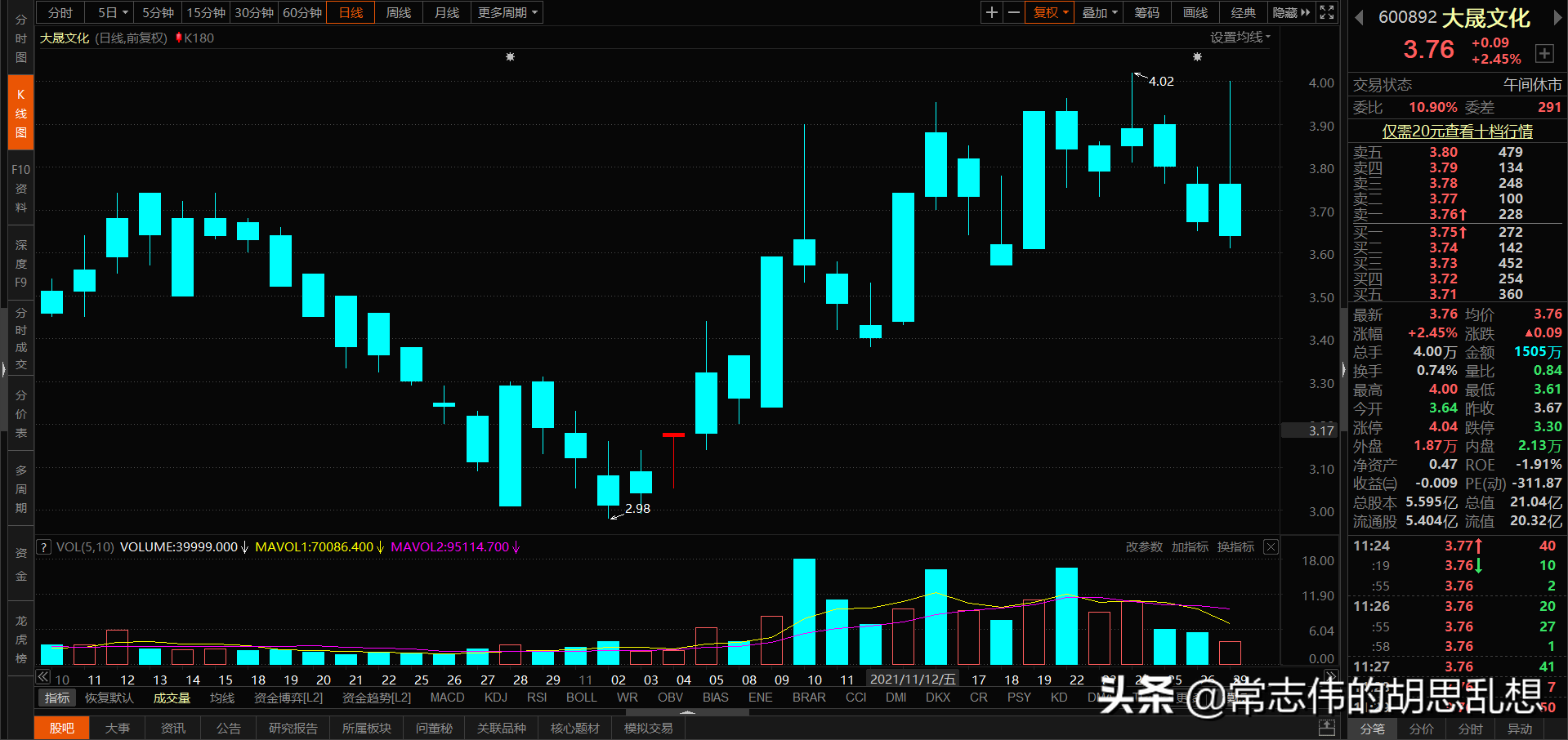1568x740 pixels.
Task: Select the 画线 drawing tool
Action: click(x=1194, y=12)
